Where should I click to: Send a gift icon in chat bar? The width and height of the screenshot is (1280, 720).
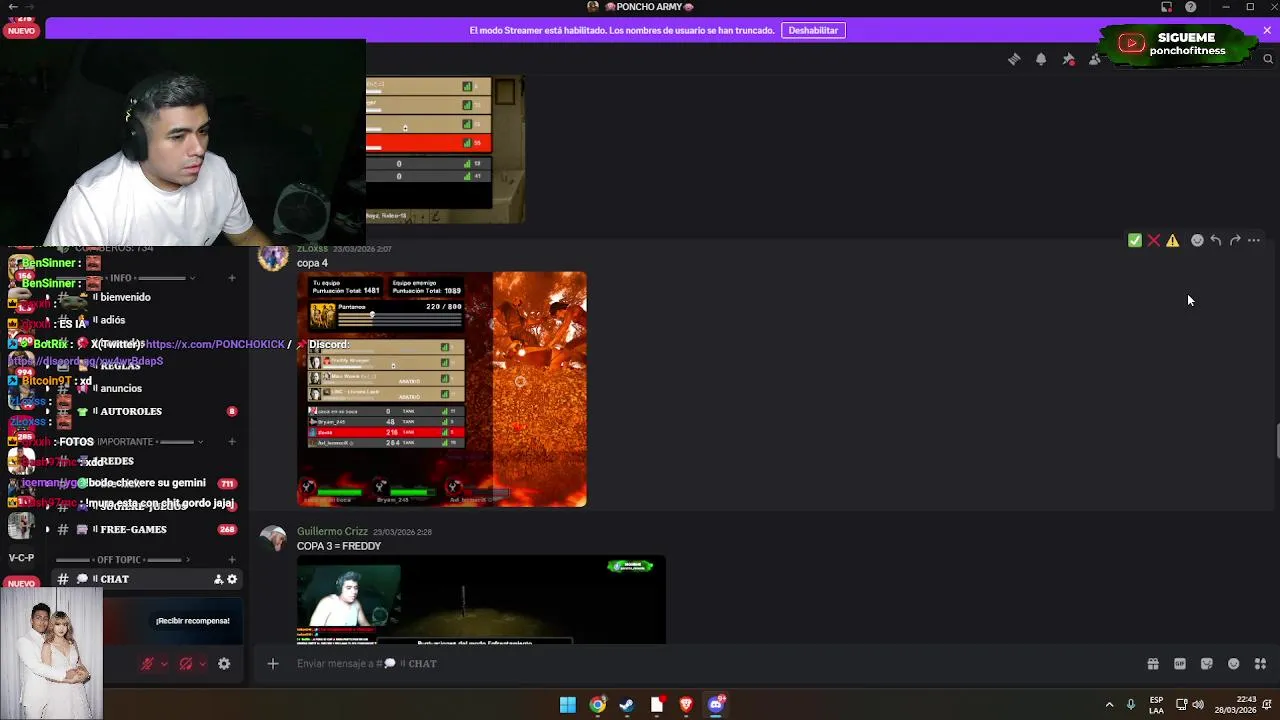(1153, 664)
